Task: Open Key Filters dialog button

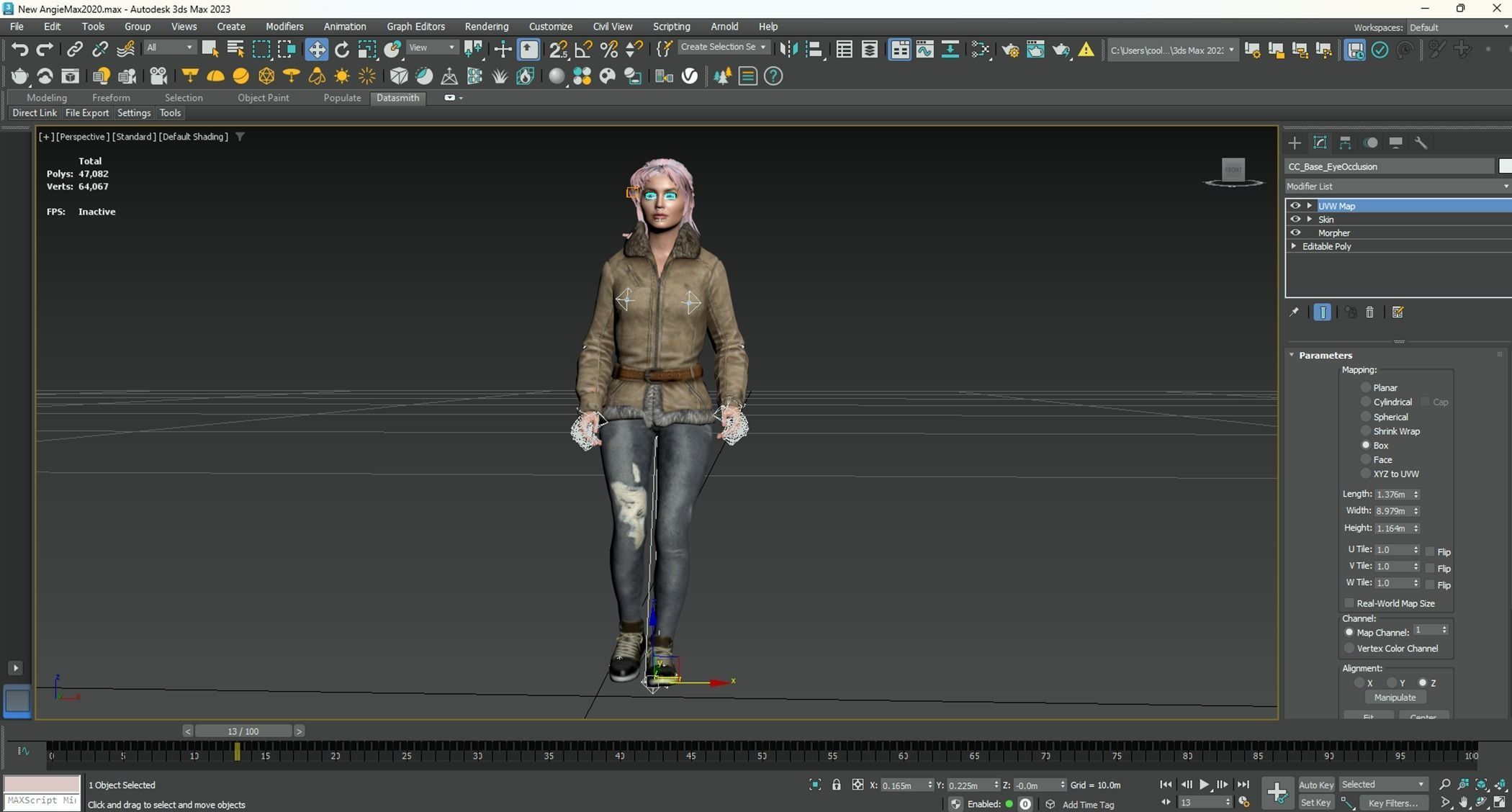Action: (1393, 803)
